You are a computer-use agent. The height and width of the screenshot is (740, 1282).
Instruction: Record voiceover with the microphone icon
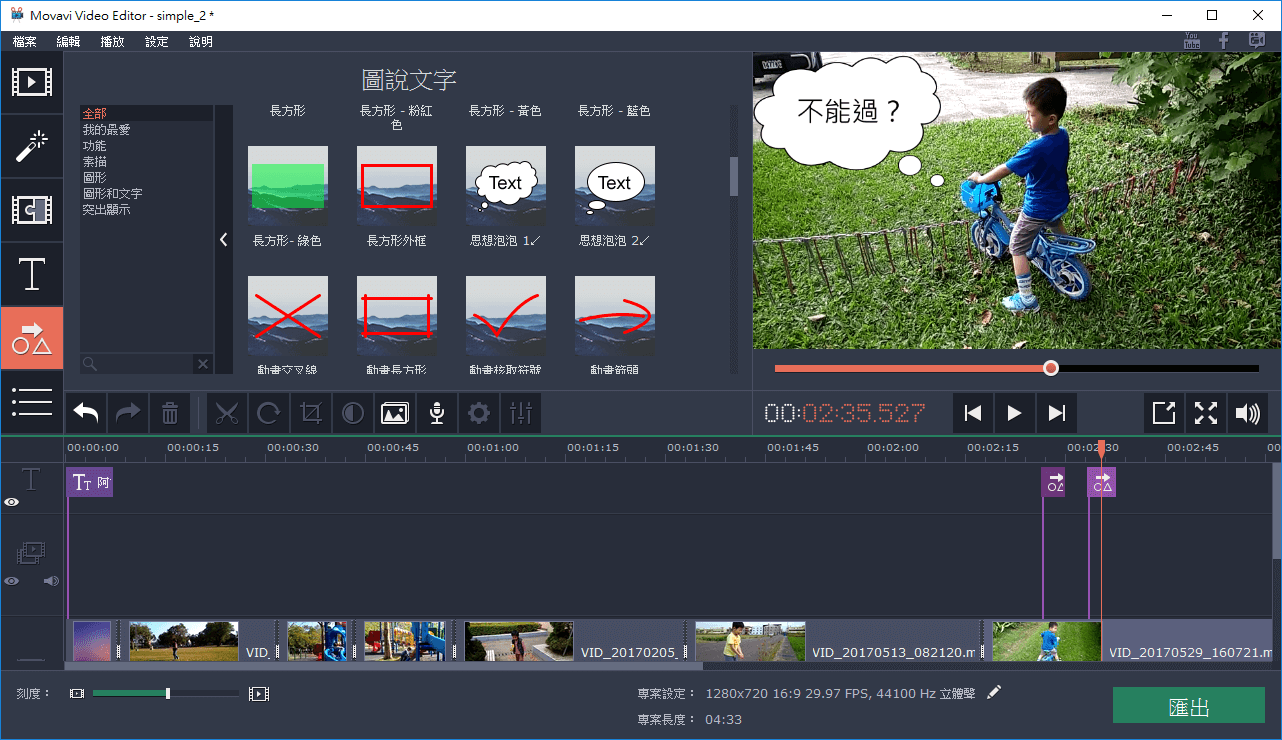click(x=437, y=413)
